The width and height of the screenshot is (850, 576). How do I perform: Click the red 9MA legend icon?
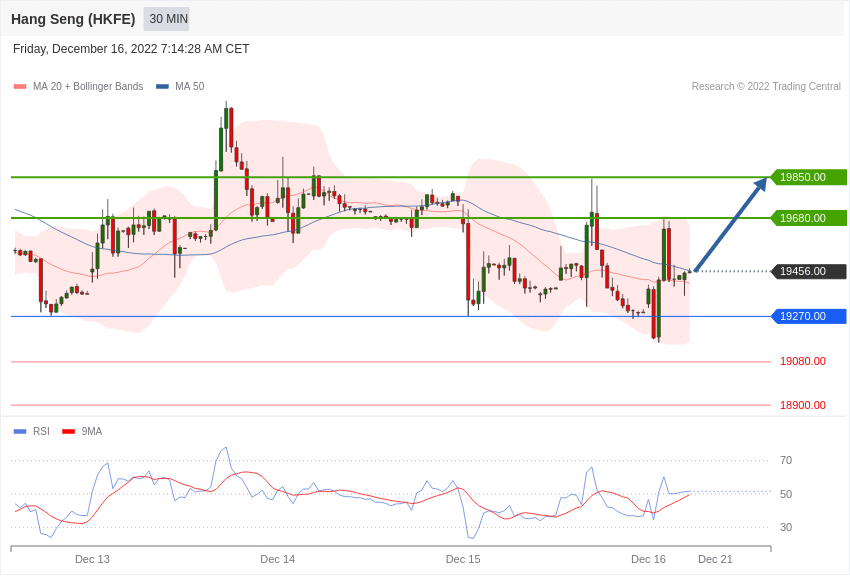67,431
